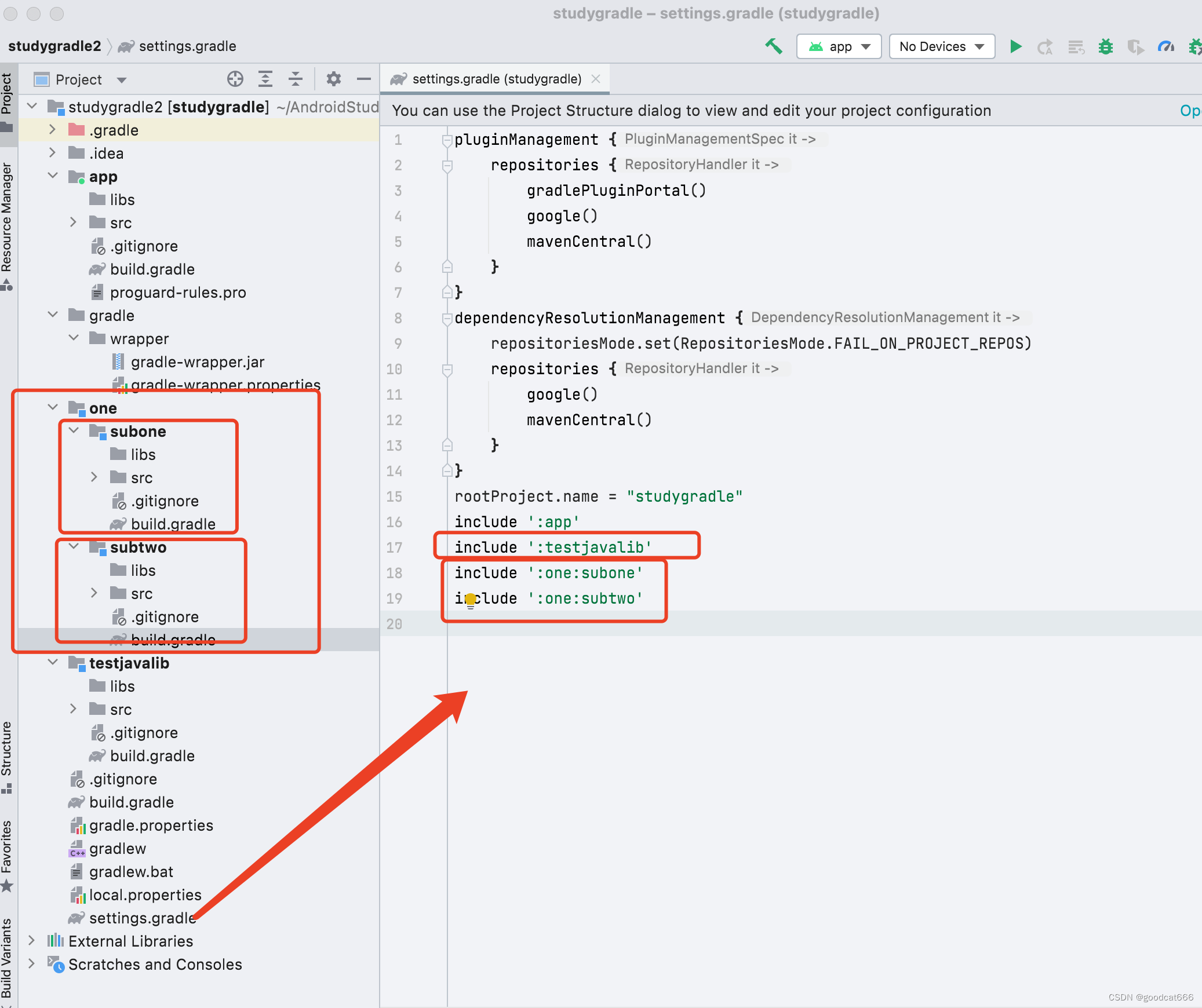Screen dimensions: 1202x1008
Task: Click Expand All icon in Project panel
Action: (x=265, y=79)
